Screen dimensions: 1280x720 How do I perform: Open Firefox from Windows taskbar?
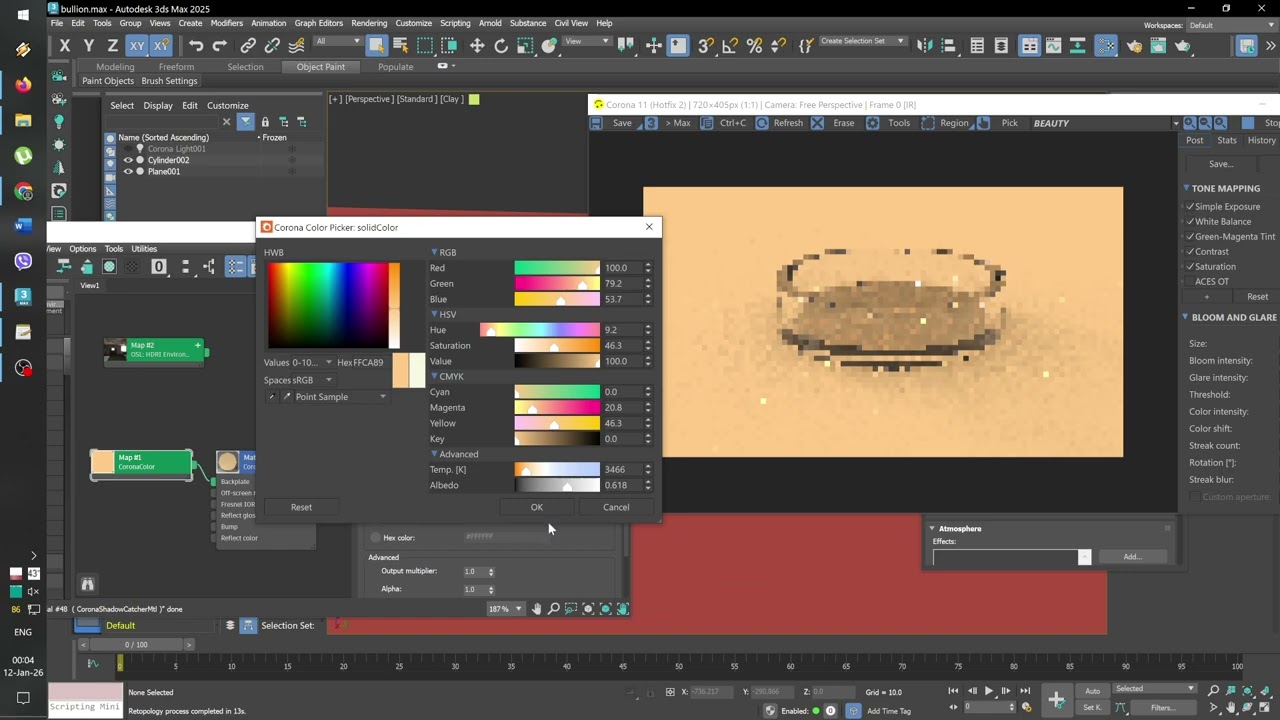coord(23,84)
